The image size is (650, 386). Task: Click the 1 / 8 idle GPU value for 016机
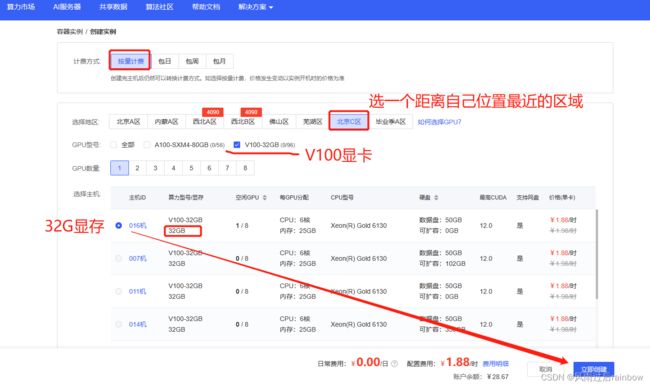point(242,226)
